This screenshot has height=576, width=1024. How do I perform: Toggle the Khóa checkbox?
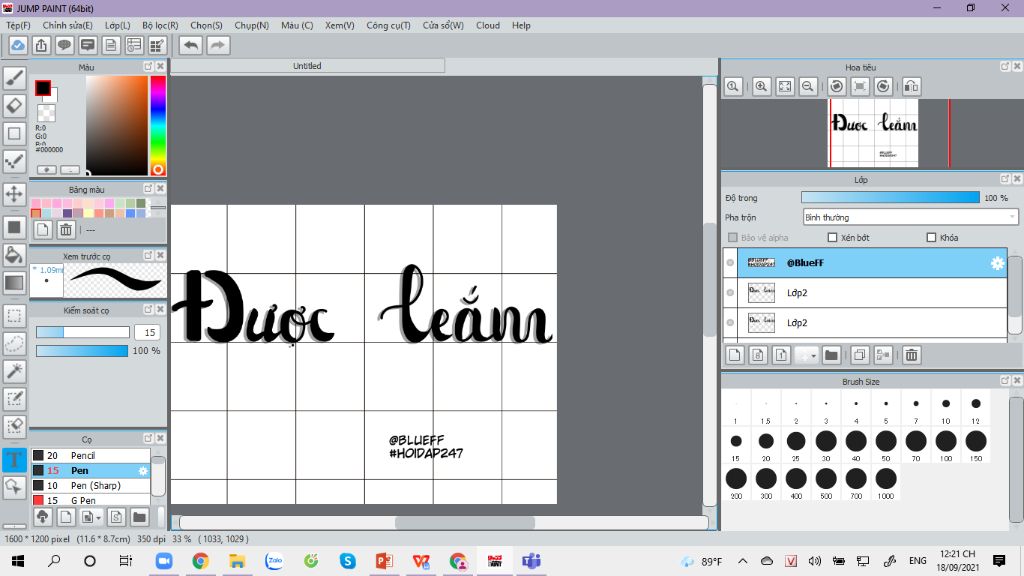tap(931, 238)
